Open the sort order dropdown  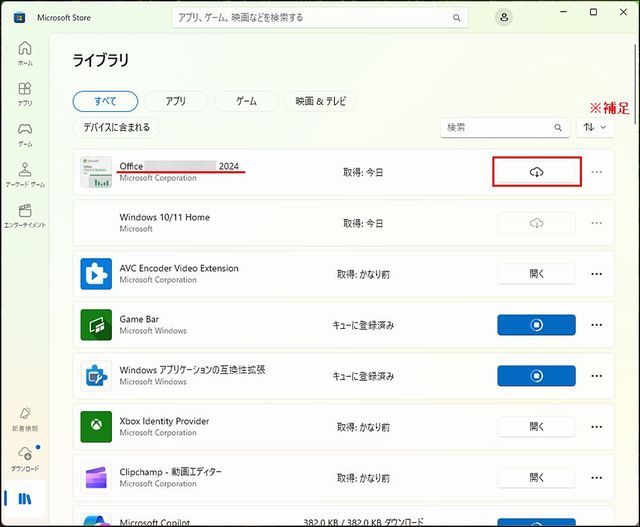(x=595, y=127)
